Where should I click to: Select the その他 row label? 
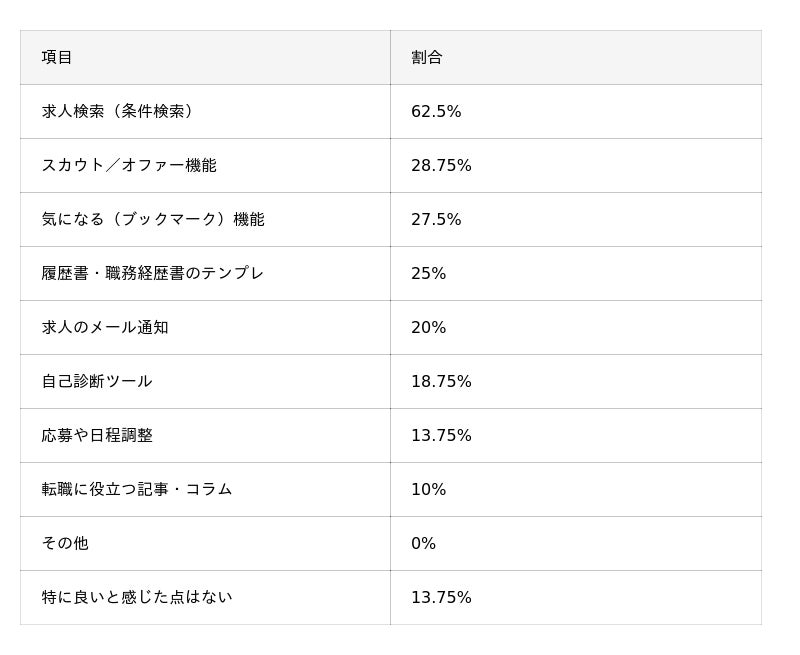pyautogui.click(x=65, y=543)
